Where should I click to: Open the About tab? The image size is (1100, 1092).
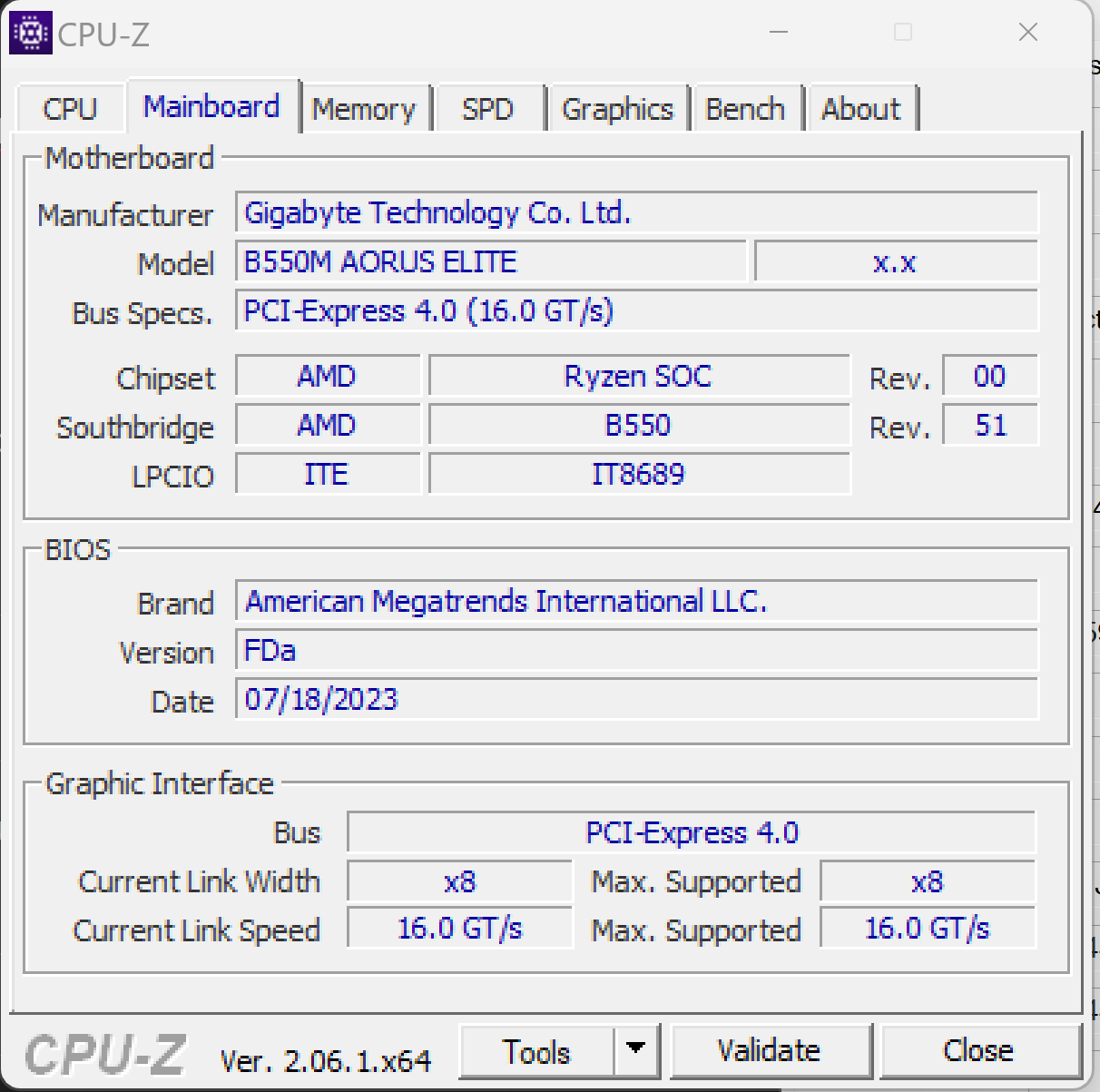[861, 109]
